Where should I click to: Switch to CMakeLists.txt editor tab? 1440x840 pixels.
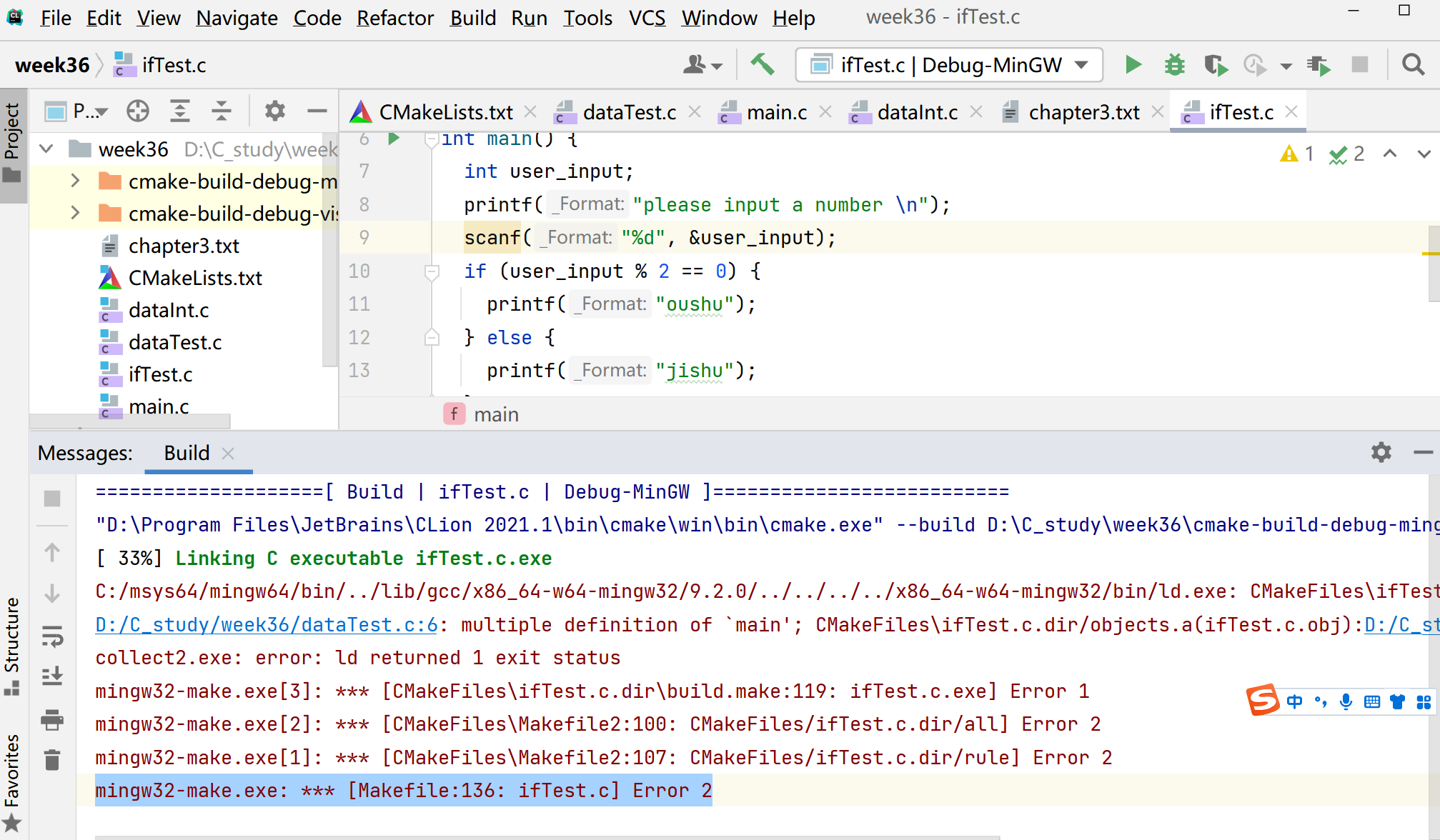446,112
